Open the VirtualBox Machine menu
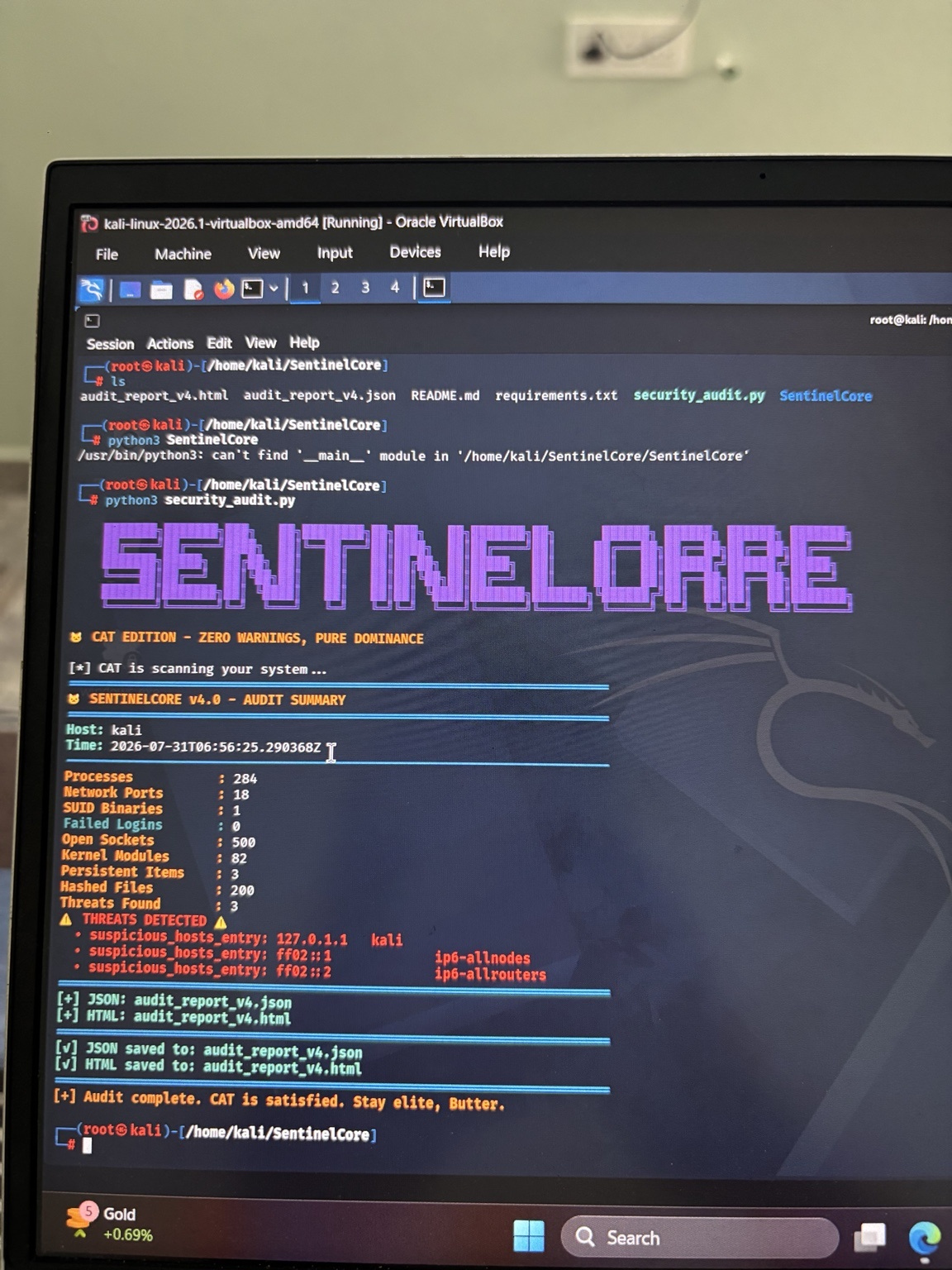Image resolution: width=952 pixels, height=1270 pixels. click(183, 254)
